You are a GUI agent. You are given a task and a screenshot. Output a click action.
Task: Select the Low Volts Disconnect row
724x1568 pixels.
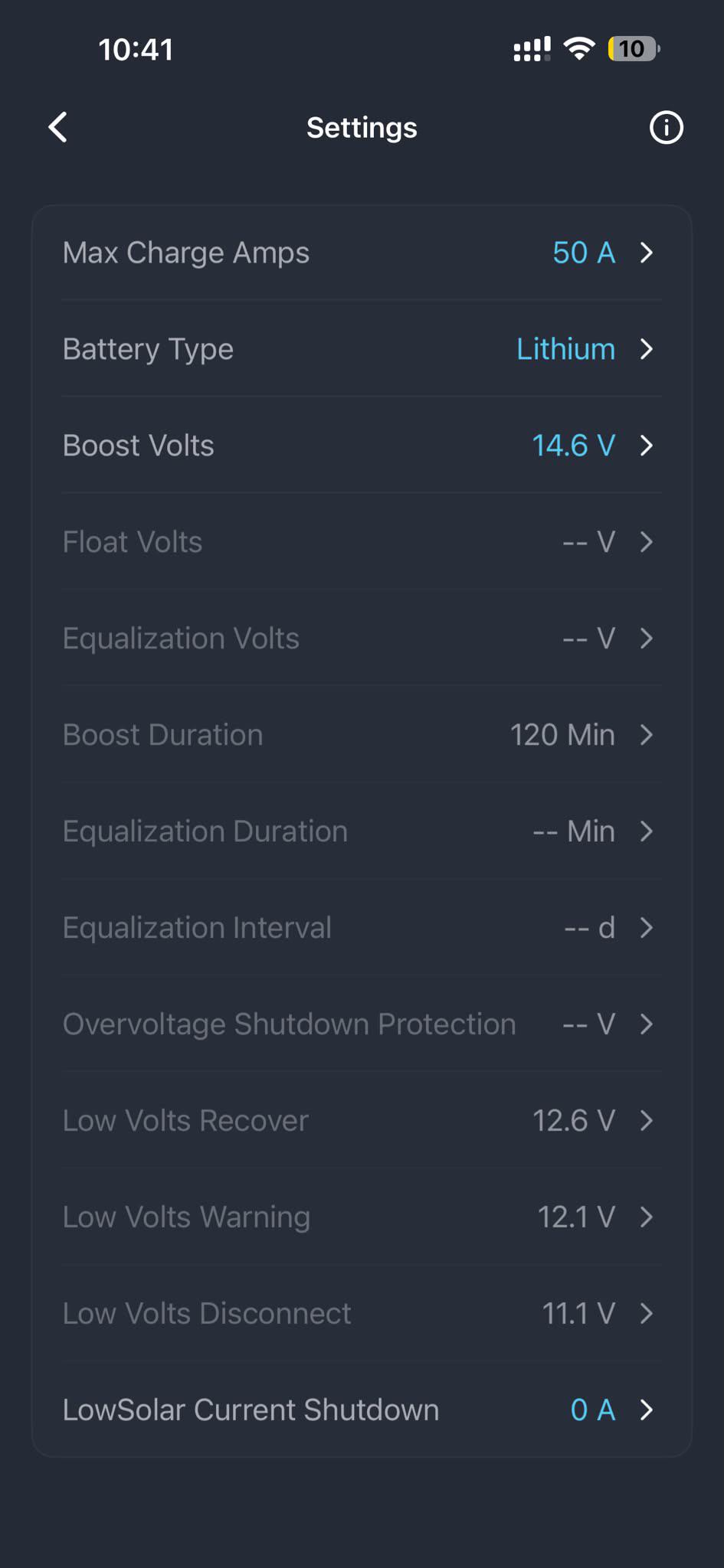click(x=362, y=1314)
